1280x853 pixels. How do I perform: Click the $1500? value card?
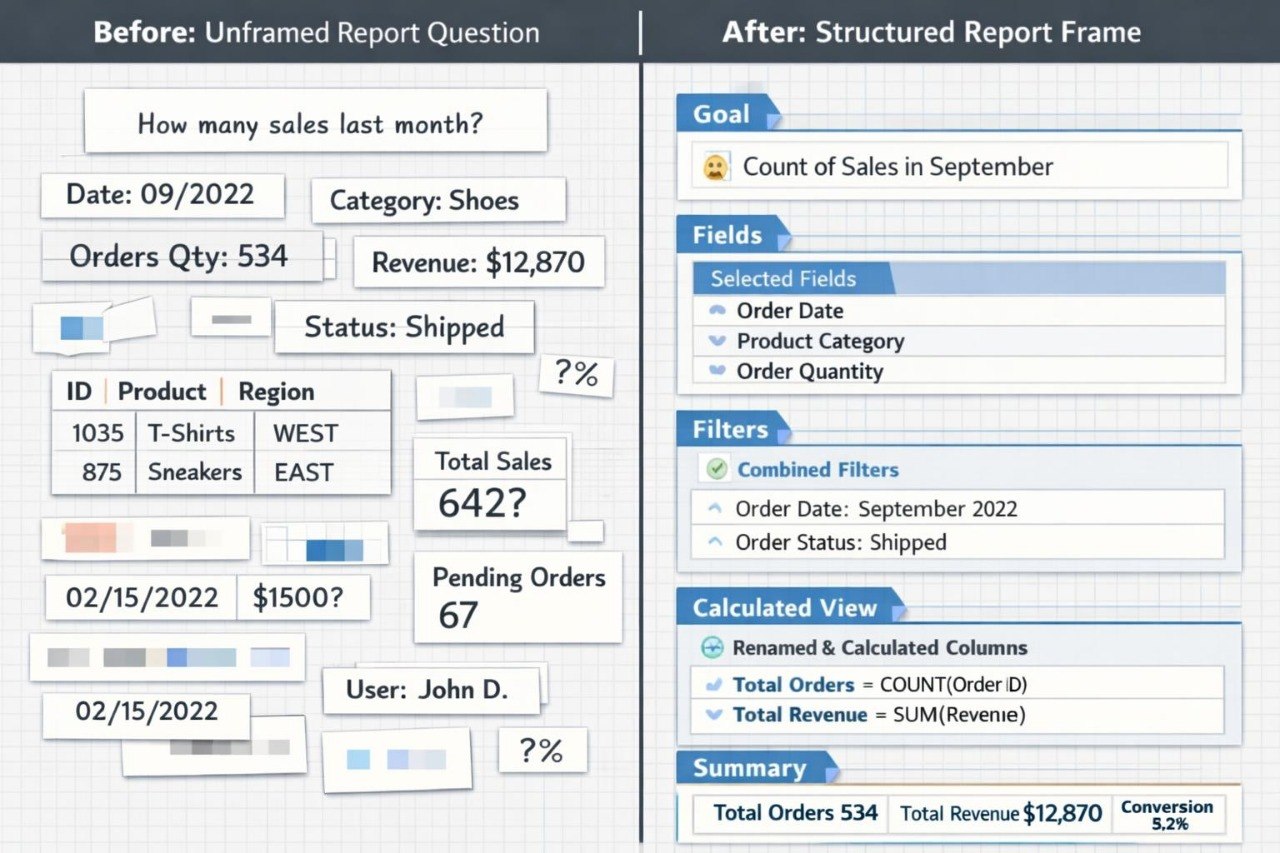303,598
